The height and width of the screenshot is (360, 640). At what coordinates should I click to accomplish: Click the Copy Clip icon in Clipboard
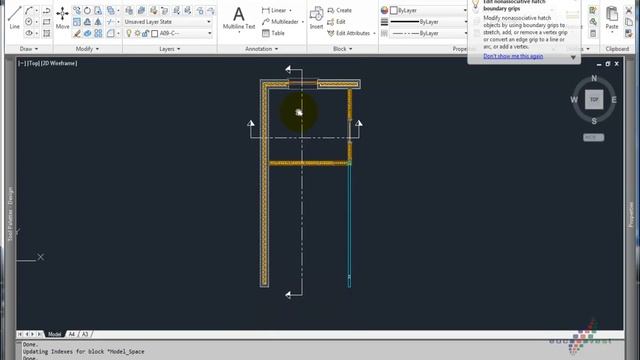[x=629, y=22]
